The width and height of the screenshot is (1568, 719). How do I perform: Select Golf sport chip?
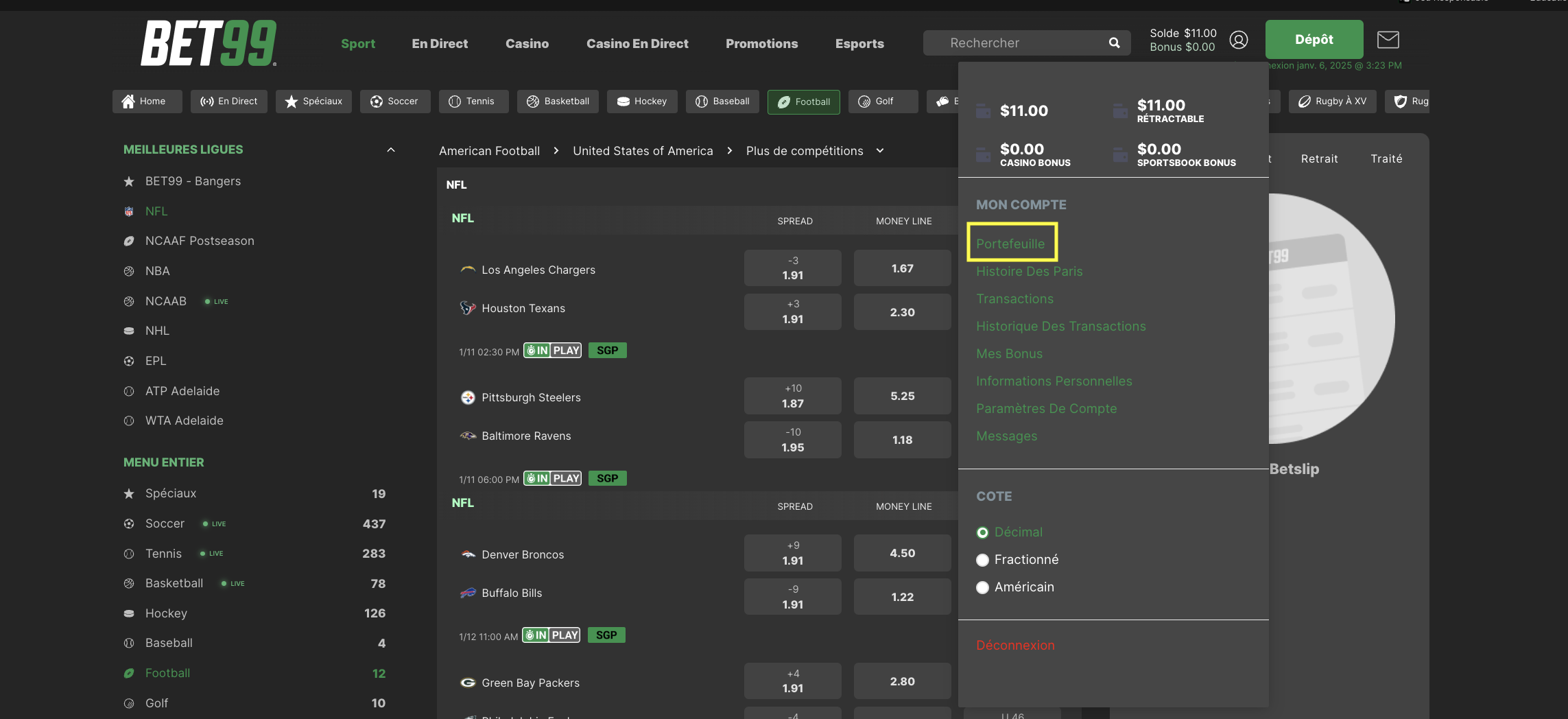(883, 102)
